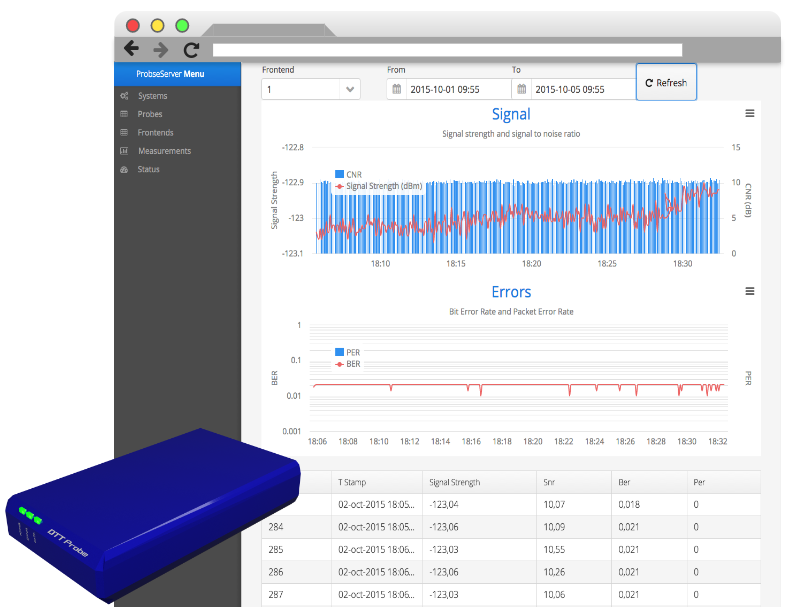Click the From date input field
The height and width of the screenshot is (607, 788).
tap(456, 89)
